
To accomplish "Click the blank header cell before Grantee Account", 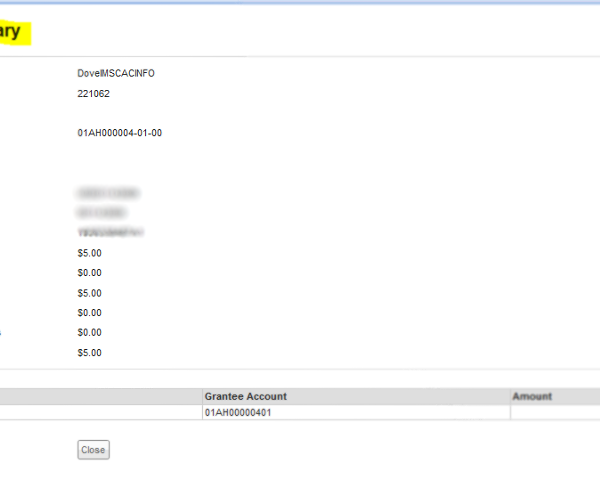I will click(100, 397).
